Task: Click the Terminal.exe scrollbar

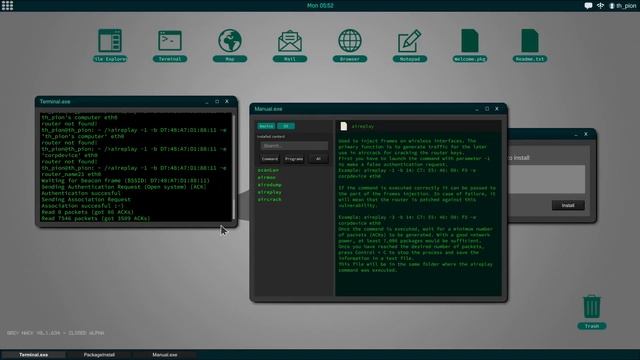Action: tap(233, 167)
